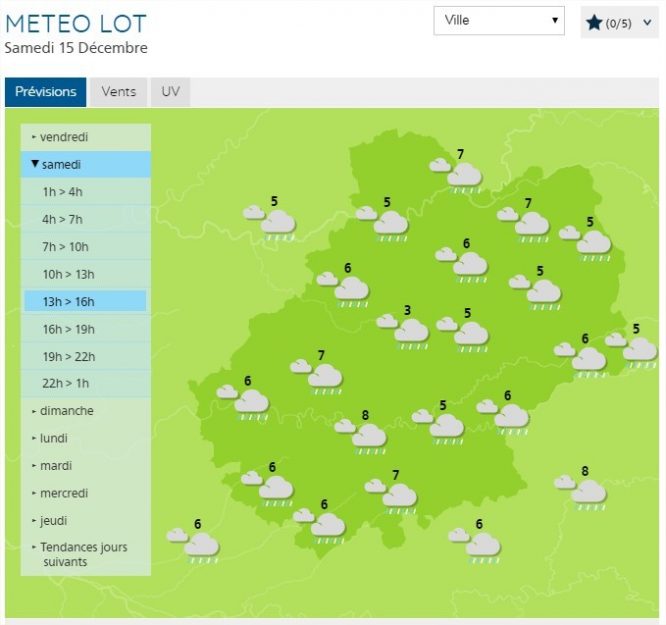Click the Samedi 15 Décembre date text
Viewport: 666px width, 625px height.
76,48
